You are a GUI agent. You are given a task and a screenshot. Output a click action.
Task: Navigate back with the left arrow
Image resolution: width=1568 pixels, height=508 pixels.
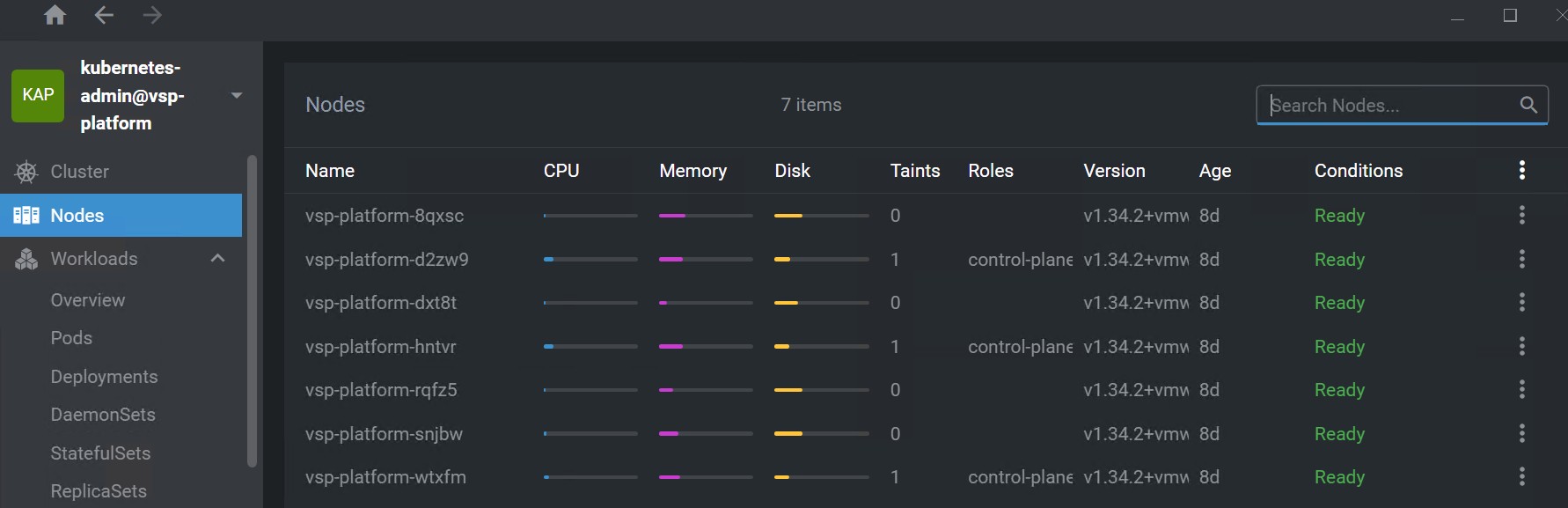(x=104, y=15)
